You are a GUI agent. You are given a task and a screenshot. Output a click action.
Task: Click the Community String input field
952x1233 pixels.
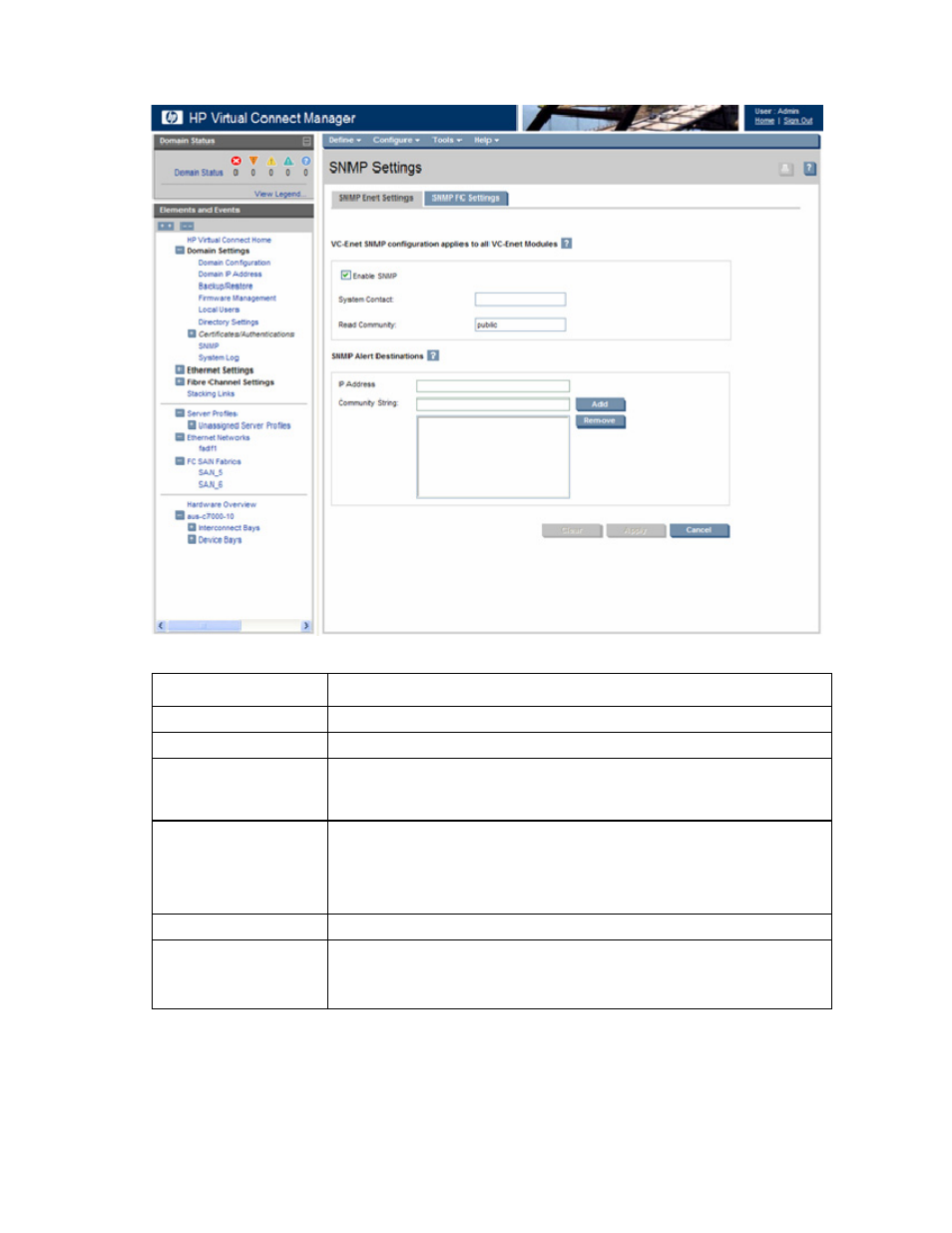pyautogui.click(x=493, y=404)
